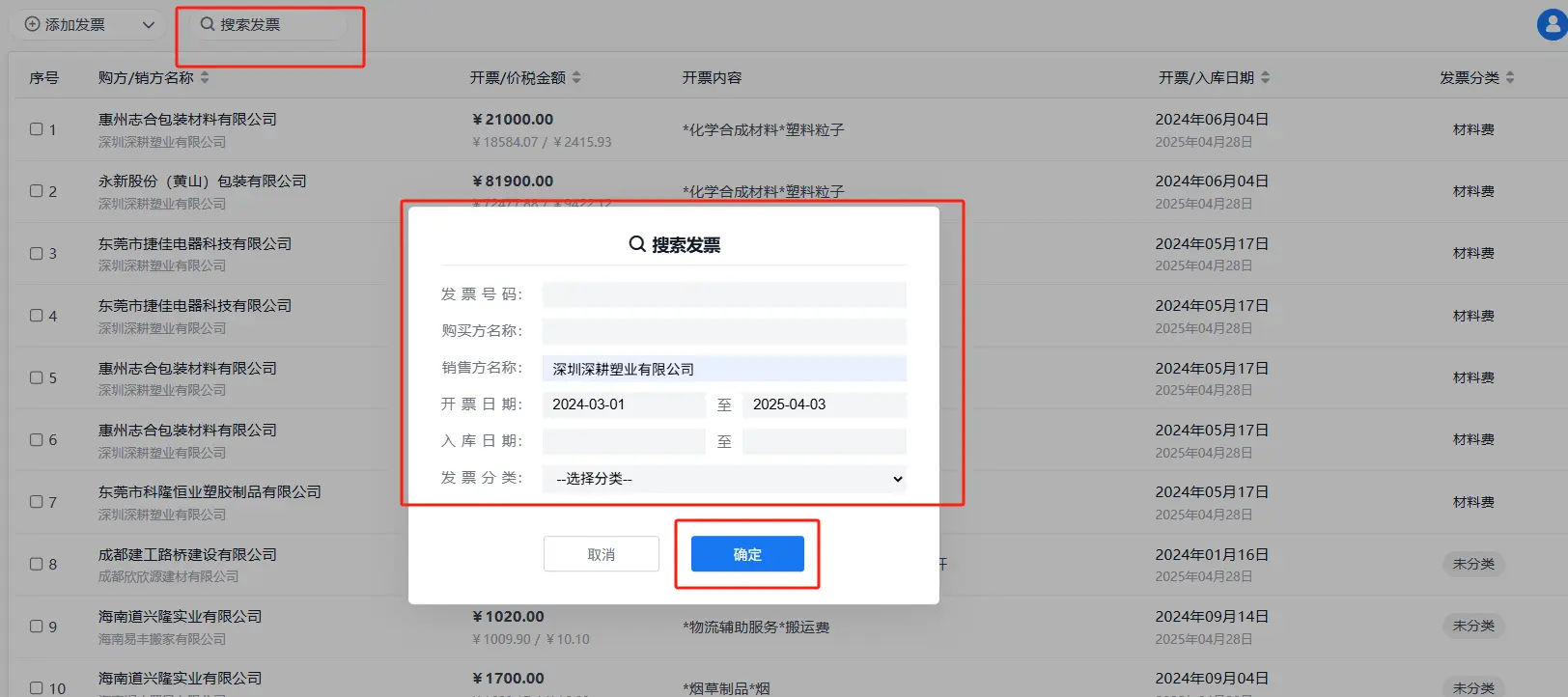Select checkbox of row 5

(x=37, y=377)
